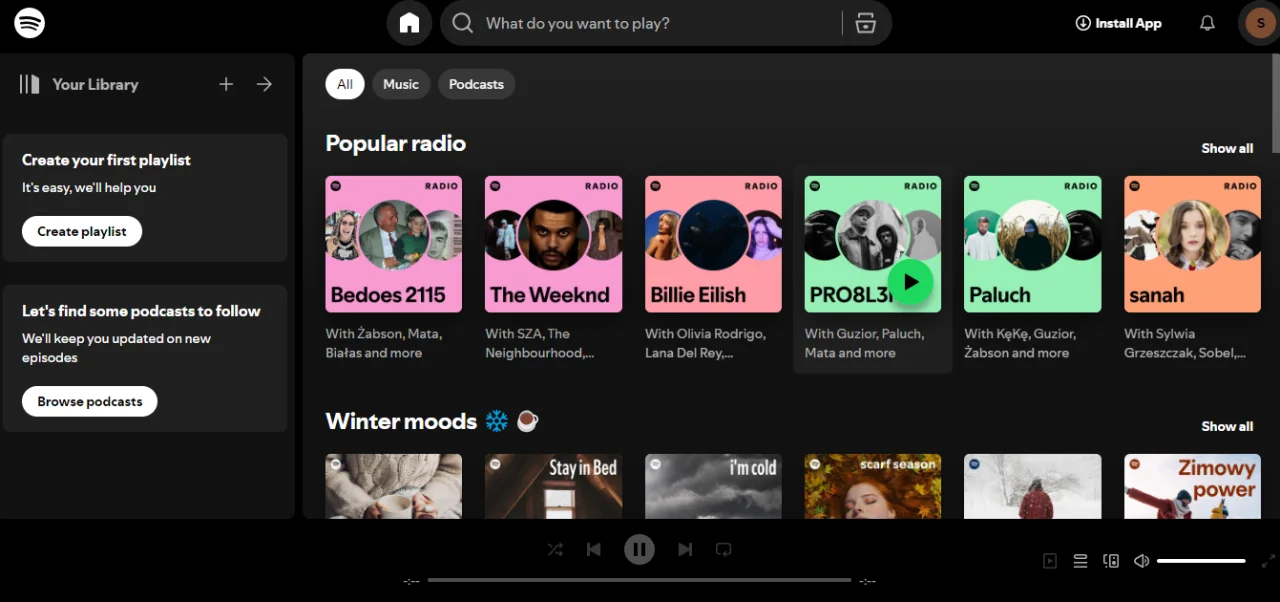Image resolution: width=1280 pixels, height=602 pixels.
Task: Click the playback progress bar
Action: tap(639, 580)
